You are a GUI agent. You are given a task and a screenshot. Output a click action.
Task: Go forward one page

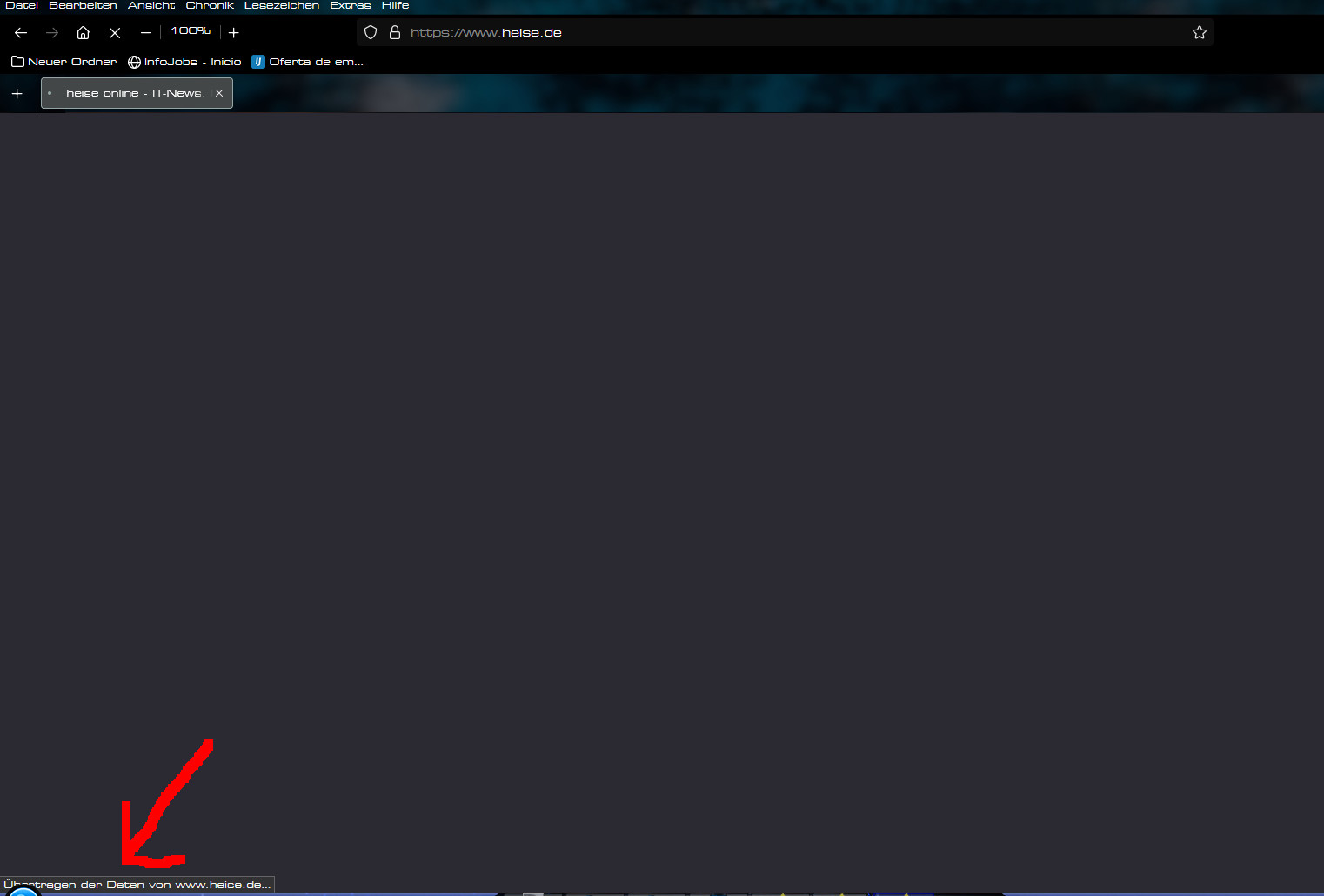52,33
